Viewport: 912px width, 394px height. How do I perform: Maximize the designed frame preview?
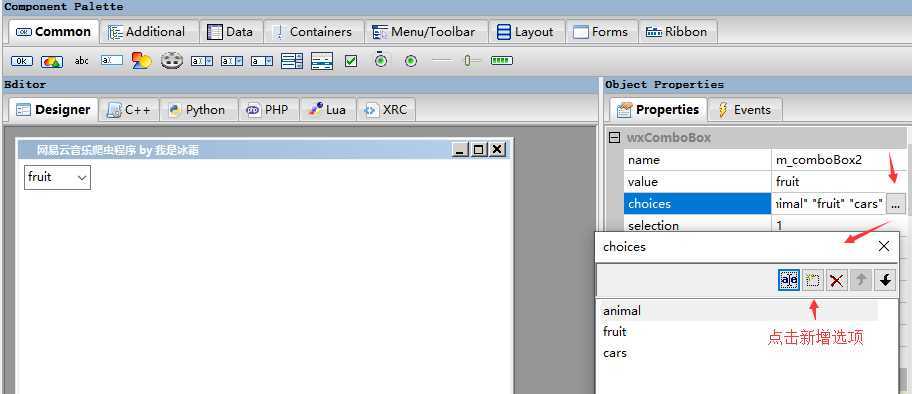coord(478,150)
